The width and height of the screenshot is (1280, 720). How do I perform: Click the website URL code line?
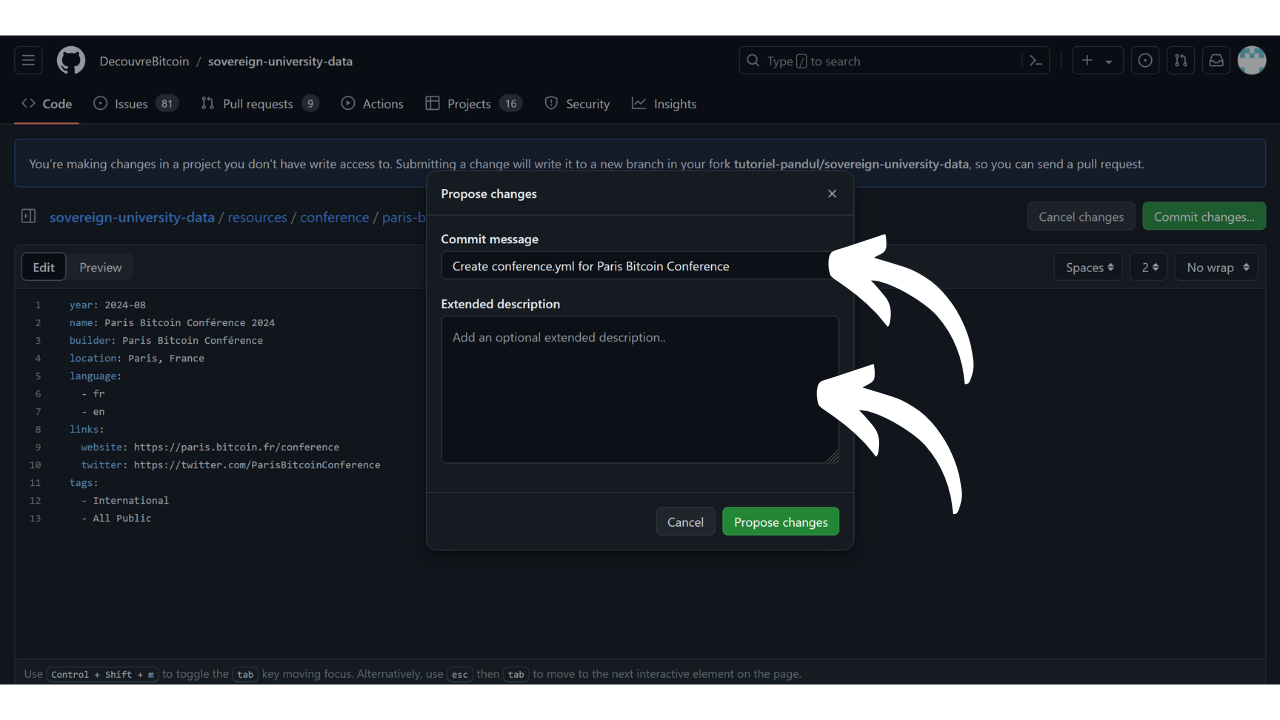coord(210,447)
